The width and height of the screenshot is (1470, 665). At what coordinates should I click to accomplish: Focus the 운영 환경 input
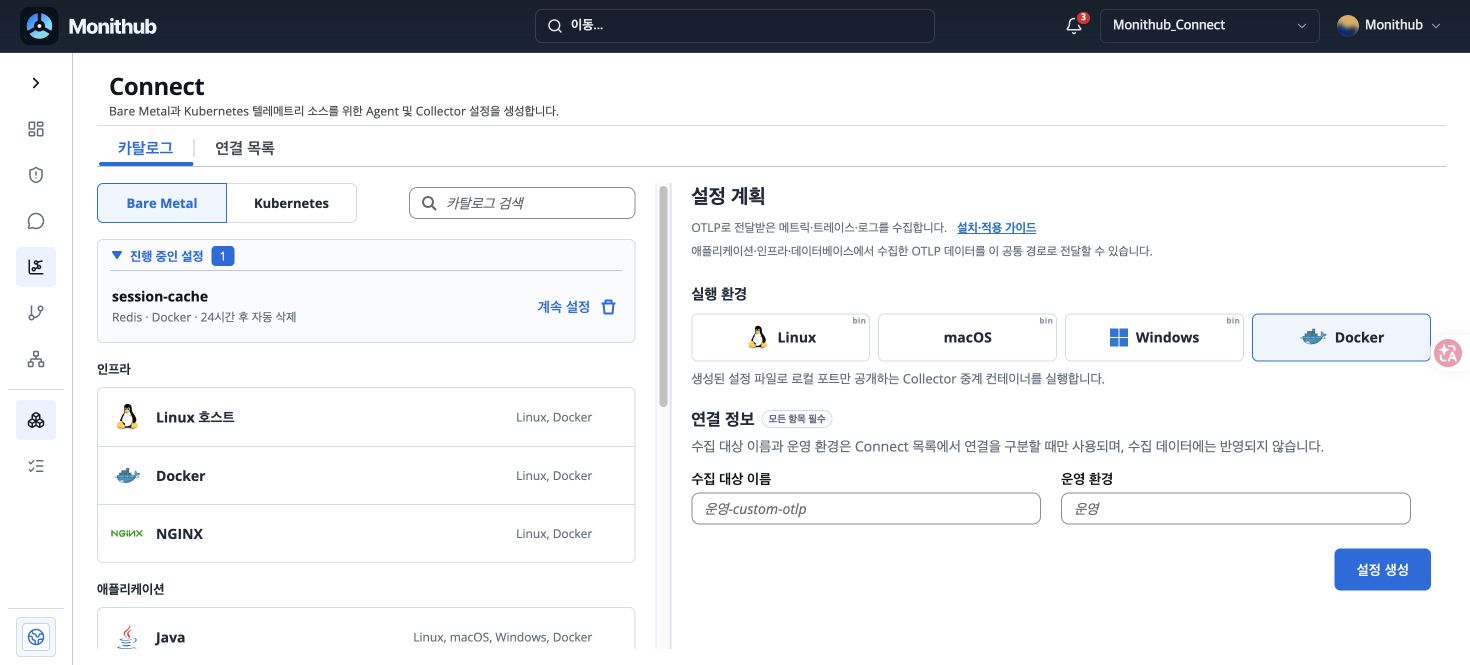point(1235,509)
